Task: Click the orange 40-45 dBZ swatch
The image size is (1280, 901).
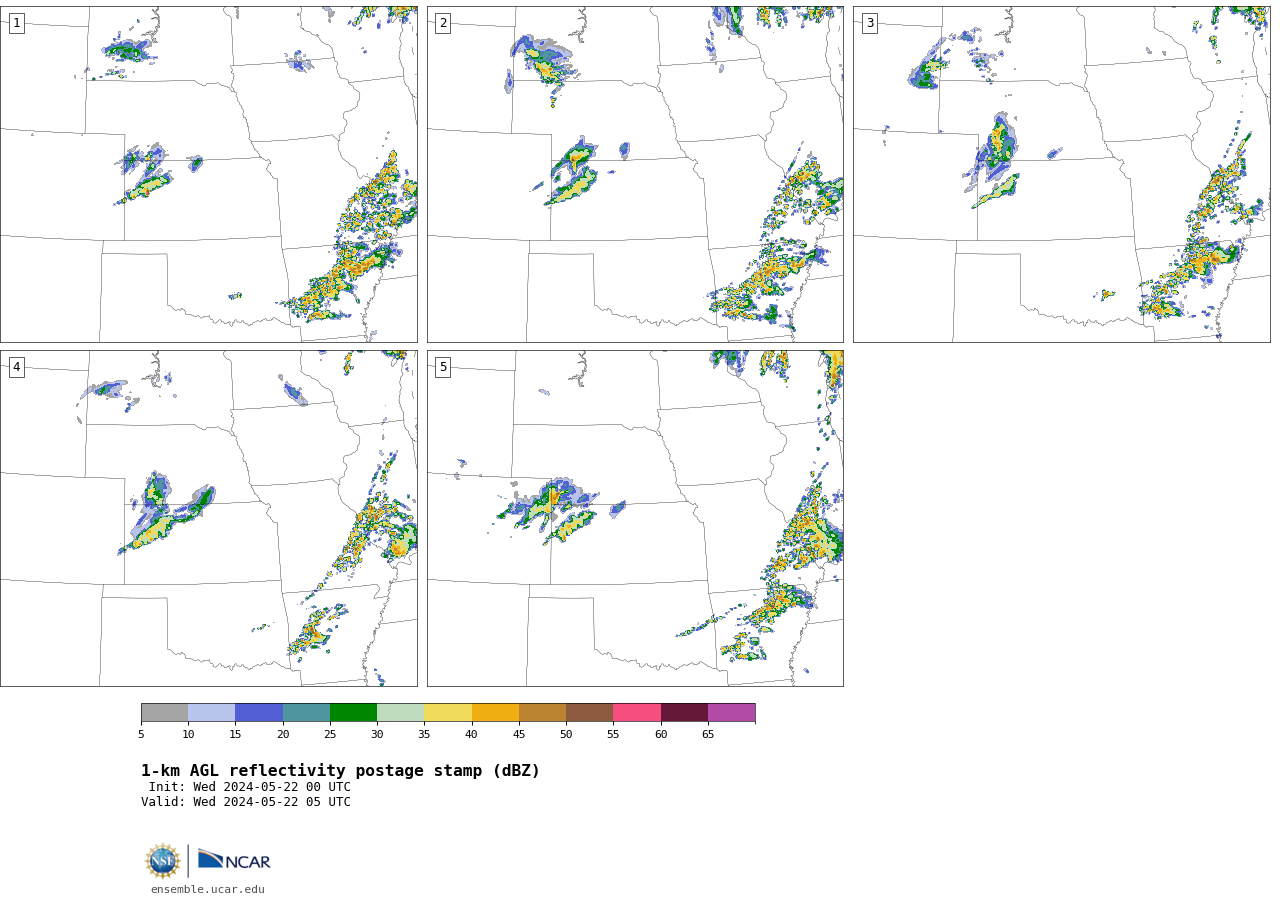Action: pos(495,712)
